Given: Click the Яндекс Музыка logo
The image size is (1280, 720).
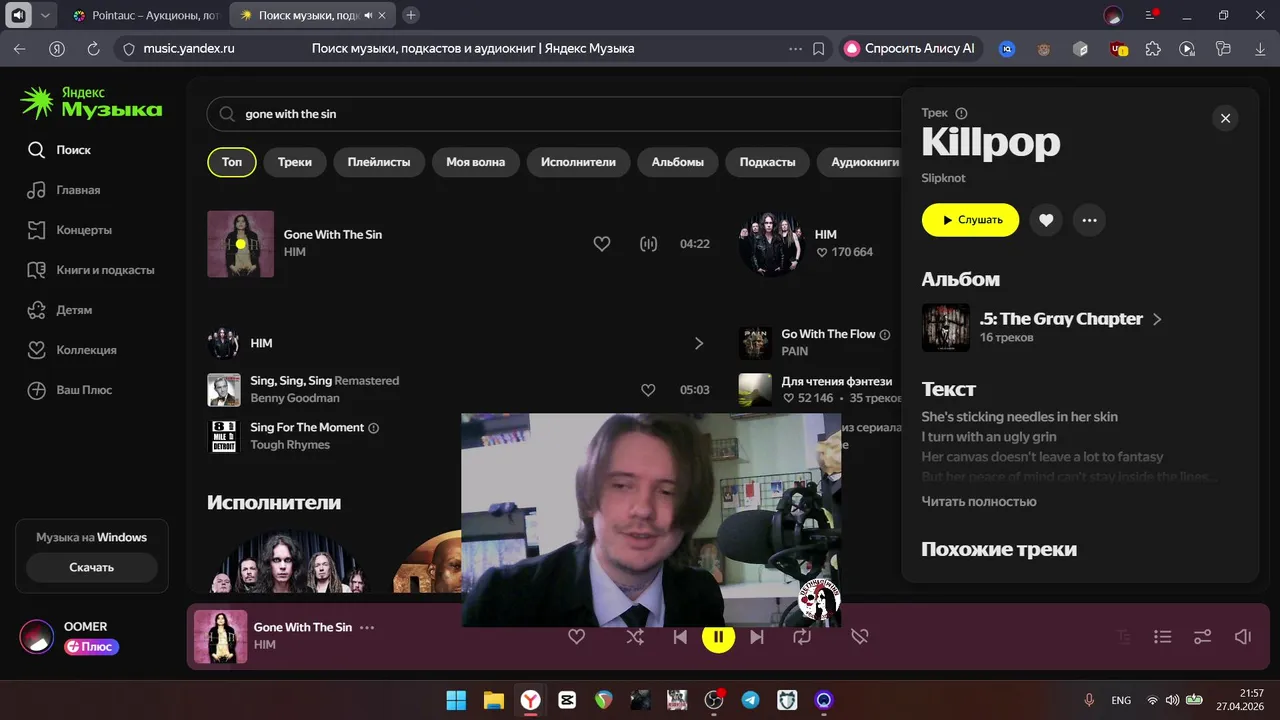Looking at the screenshot, I should (91, 102).
